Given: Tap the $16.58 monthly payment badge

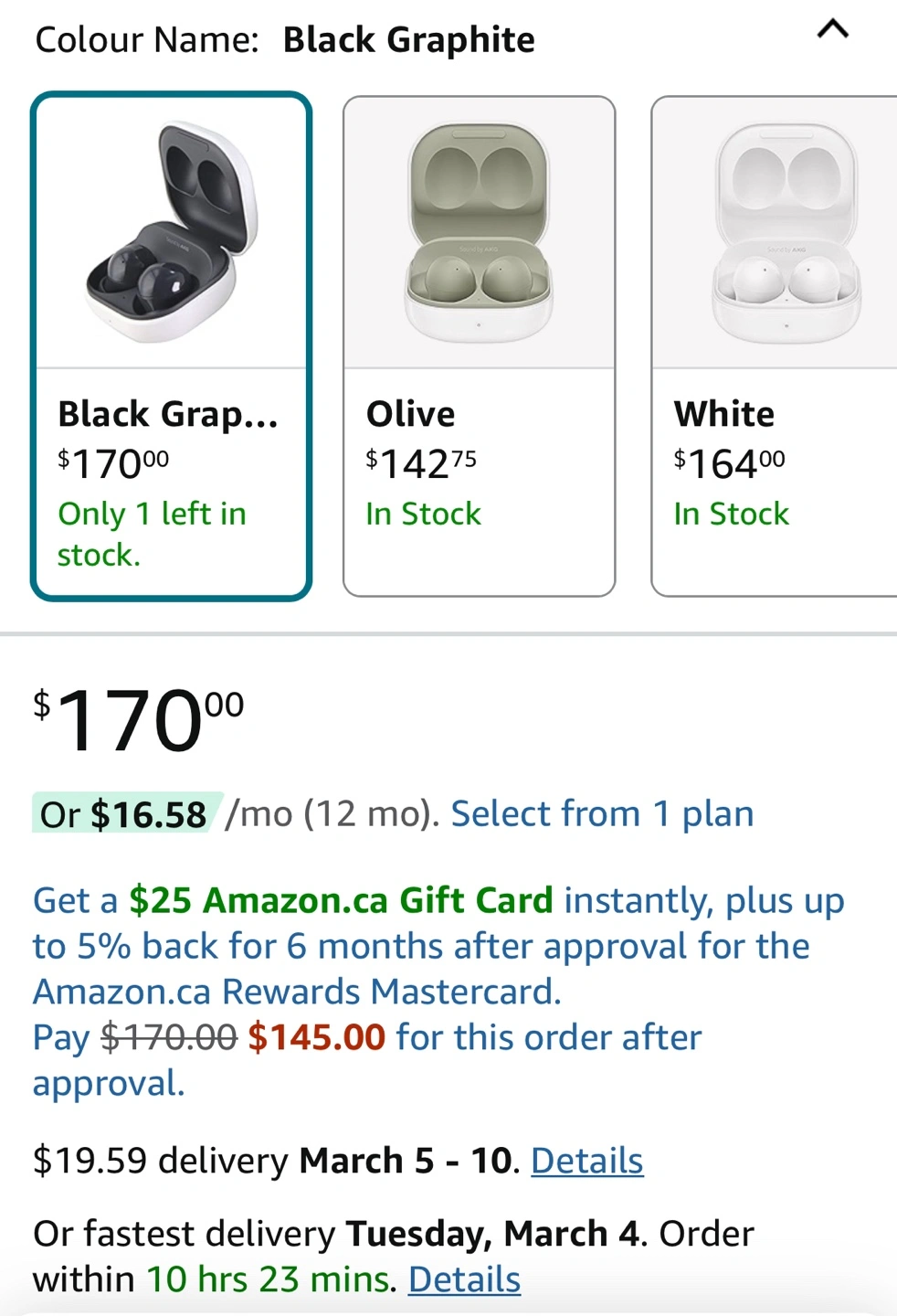Looking at the screenshot, I should 126,813.
